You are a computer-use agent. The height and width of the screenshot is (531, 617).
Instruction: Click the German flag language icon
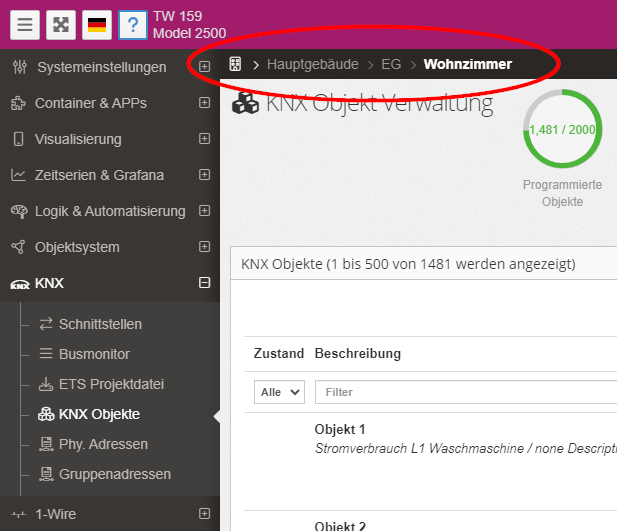point(97,25)
